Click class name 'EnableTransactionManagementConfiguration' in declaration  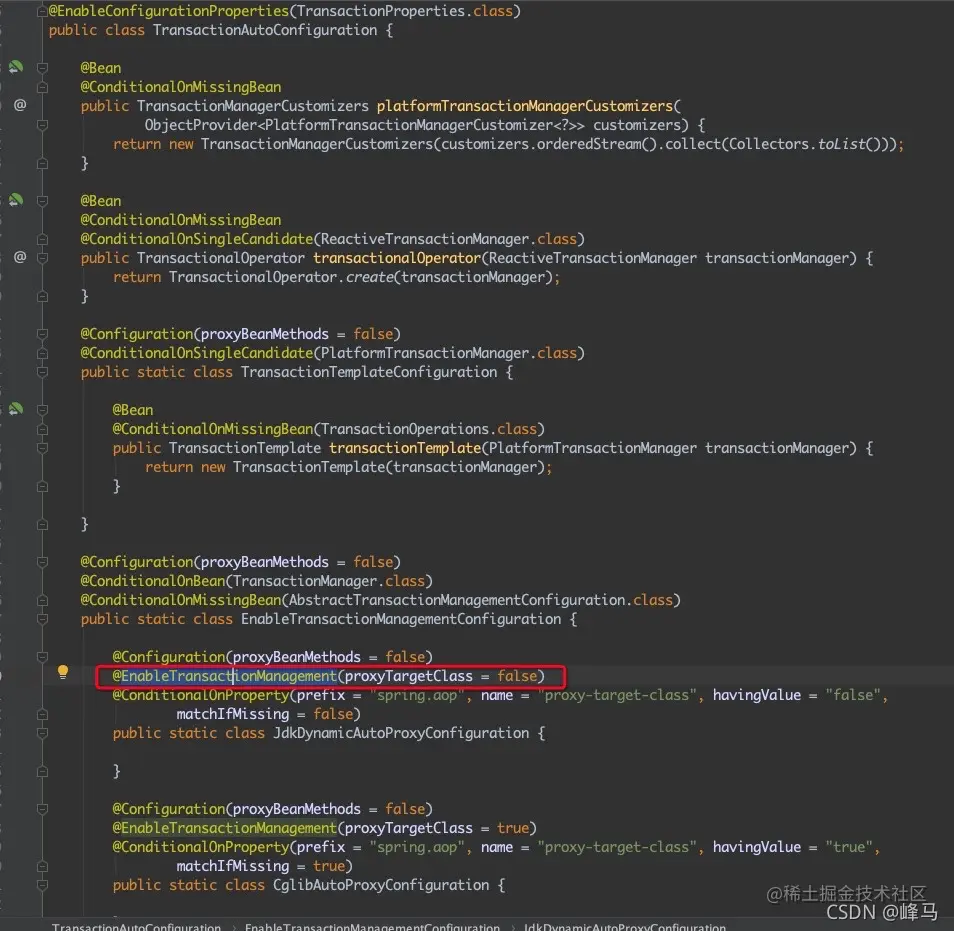coord(401,619)
